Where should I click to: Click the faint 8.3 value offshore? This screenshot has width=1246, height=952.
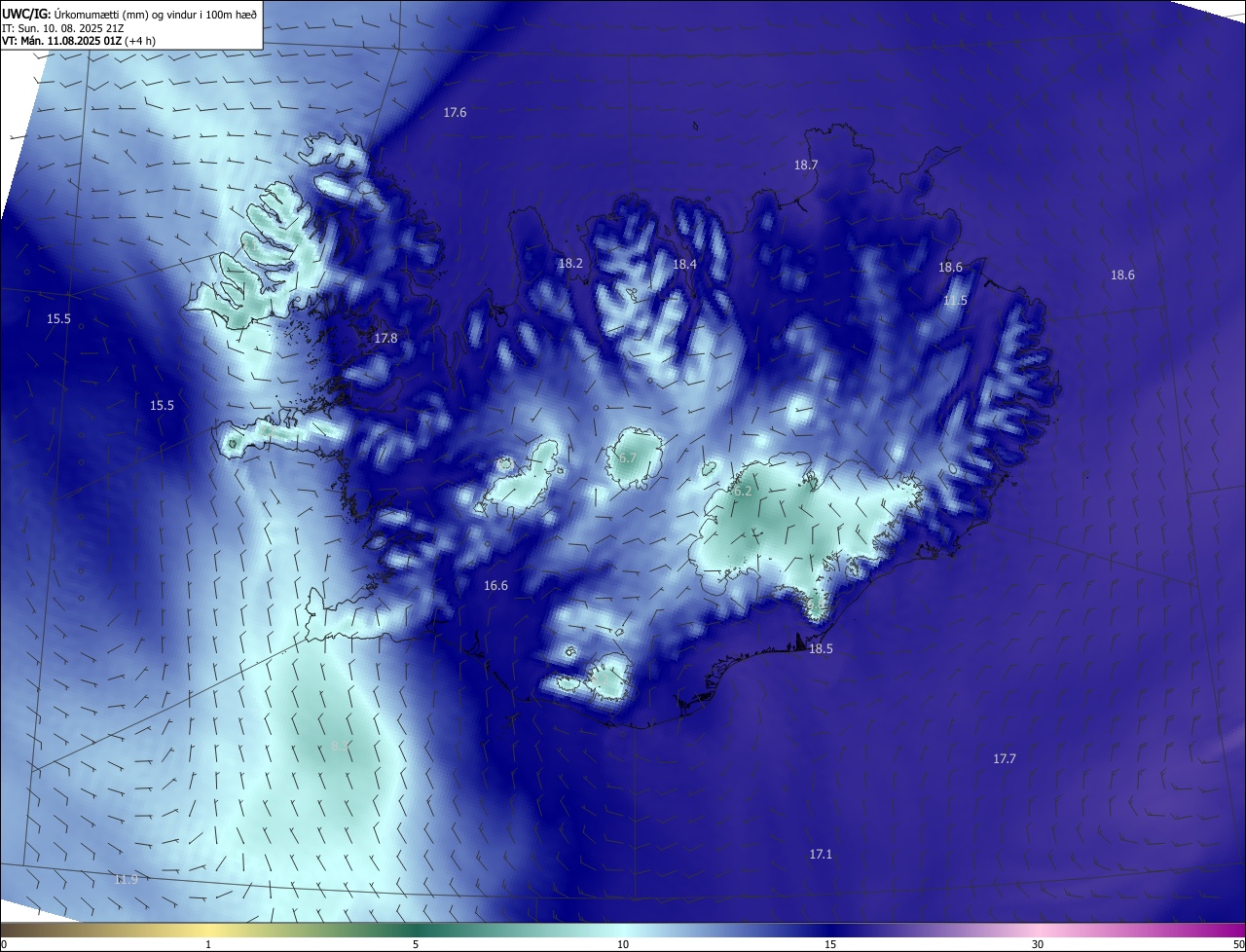(x=339, y=747)
